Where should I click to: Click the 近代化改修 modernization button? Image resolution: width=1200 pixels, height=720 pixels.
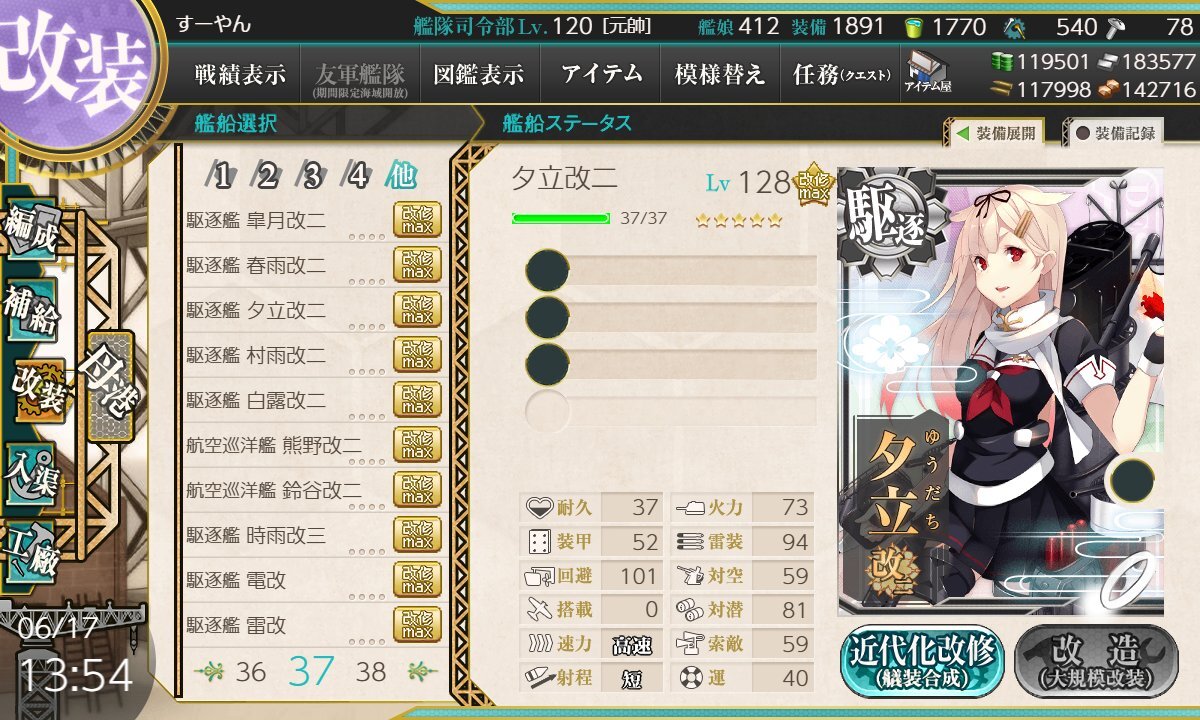pyautogui.click(x=923, y=660)
